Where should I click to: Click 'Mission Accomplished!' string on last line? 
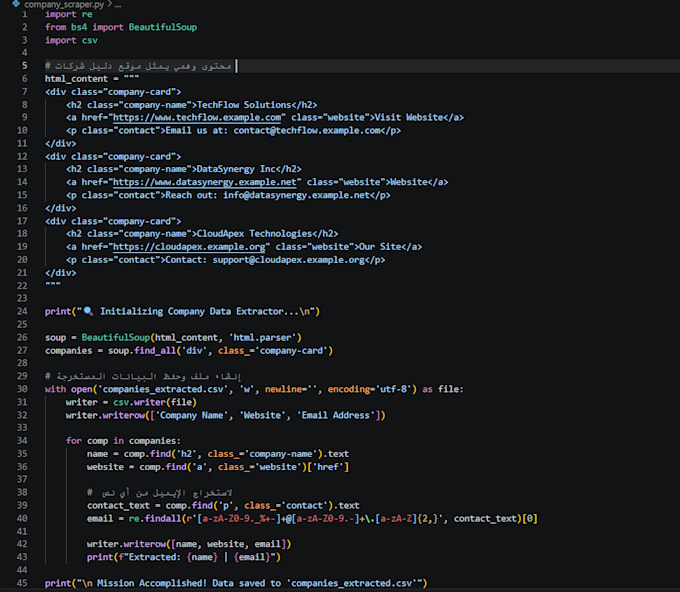click(152, 583)
